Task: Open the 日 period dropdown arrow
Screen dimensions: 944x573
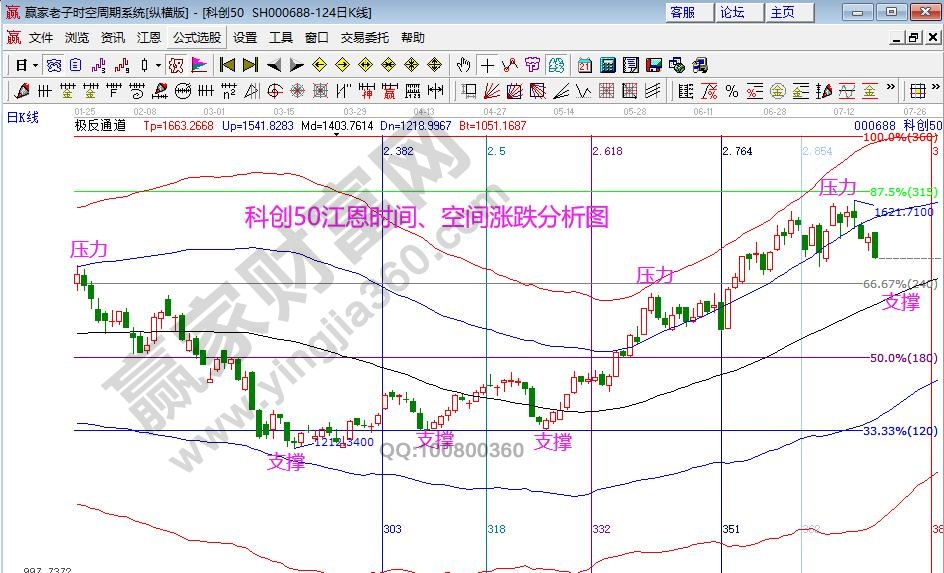Action: 35,65
